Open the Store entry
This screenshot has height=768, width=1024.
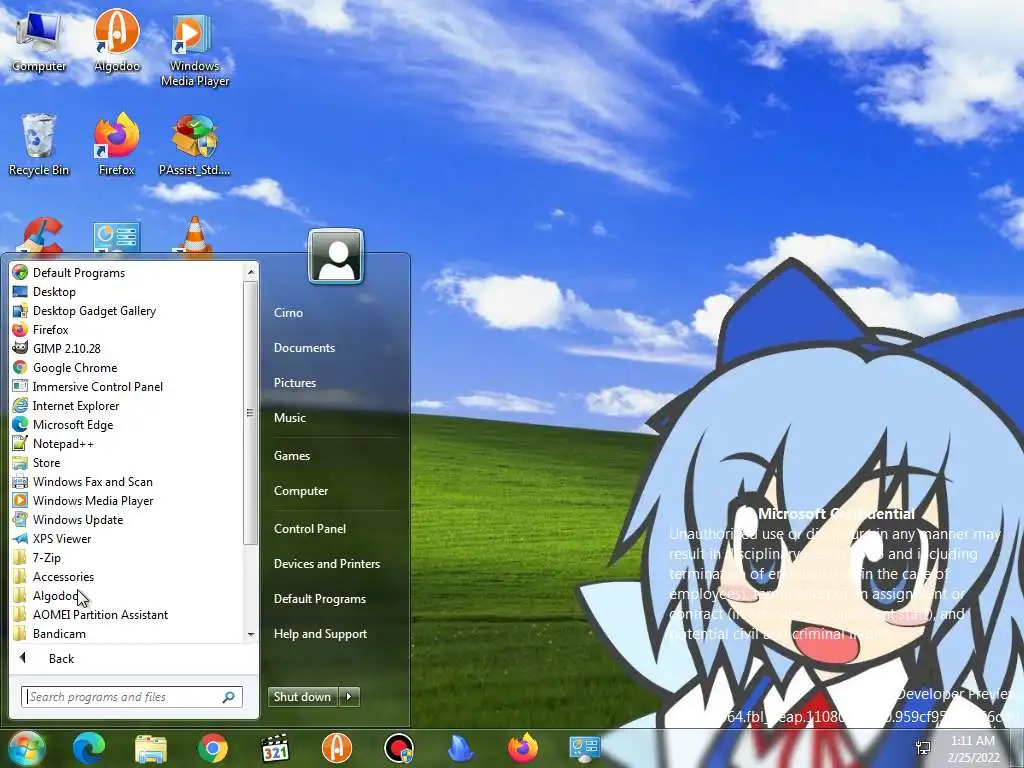127,462
